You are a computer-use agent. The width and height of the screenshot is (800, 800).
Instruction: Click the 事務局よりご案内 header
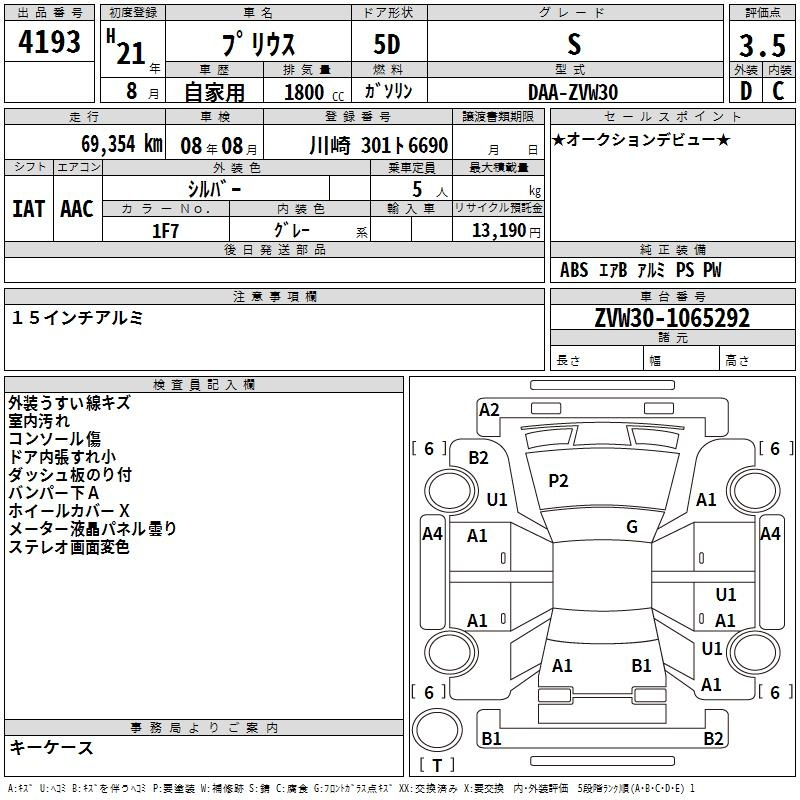click(204, 728)
